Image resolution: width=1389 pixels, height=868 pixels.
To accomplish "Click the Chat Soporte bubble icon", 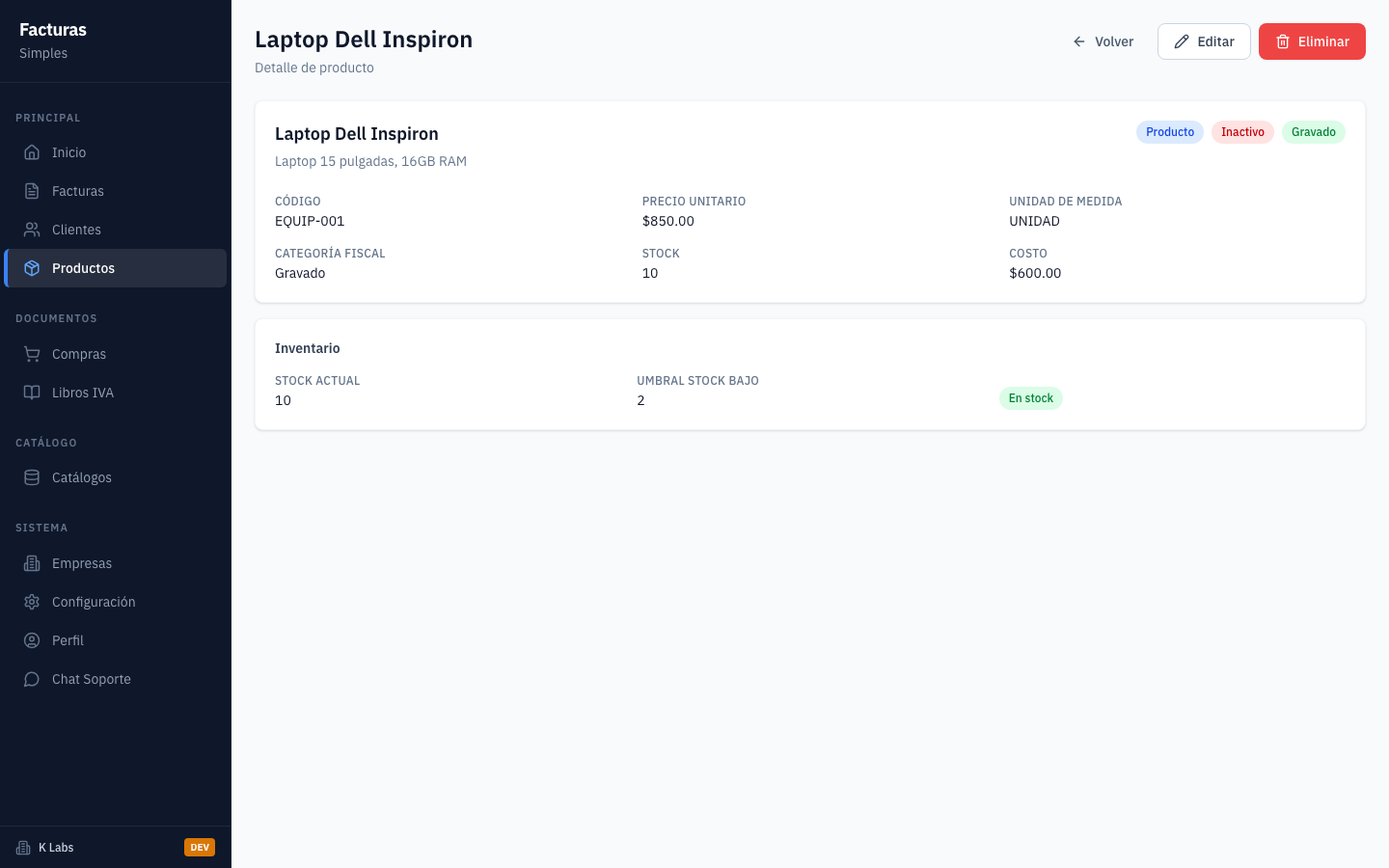I will 32,679.
